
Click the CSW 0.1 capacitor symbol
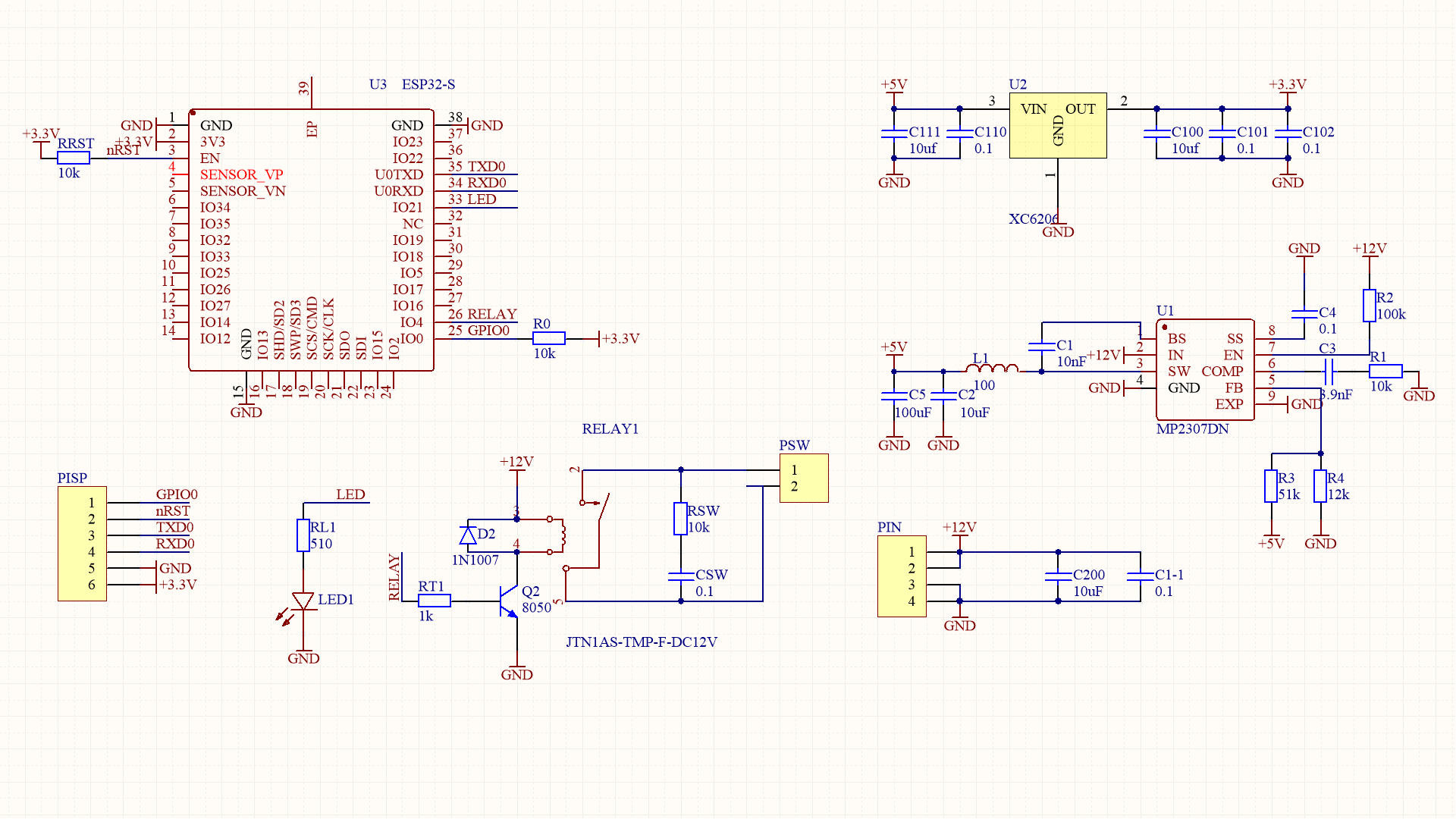point(680,576)
